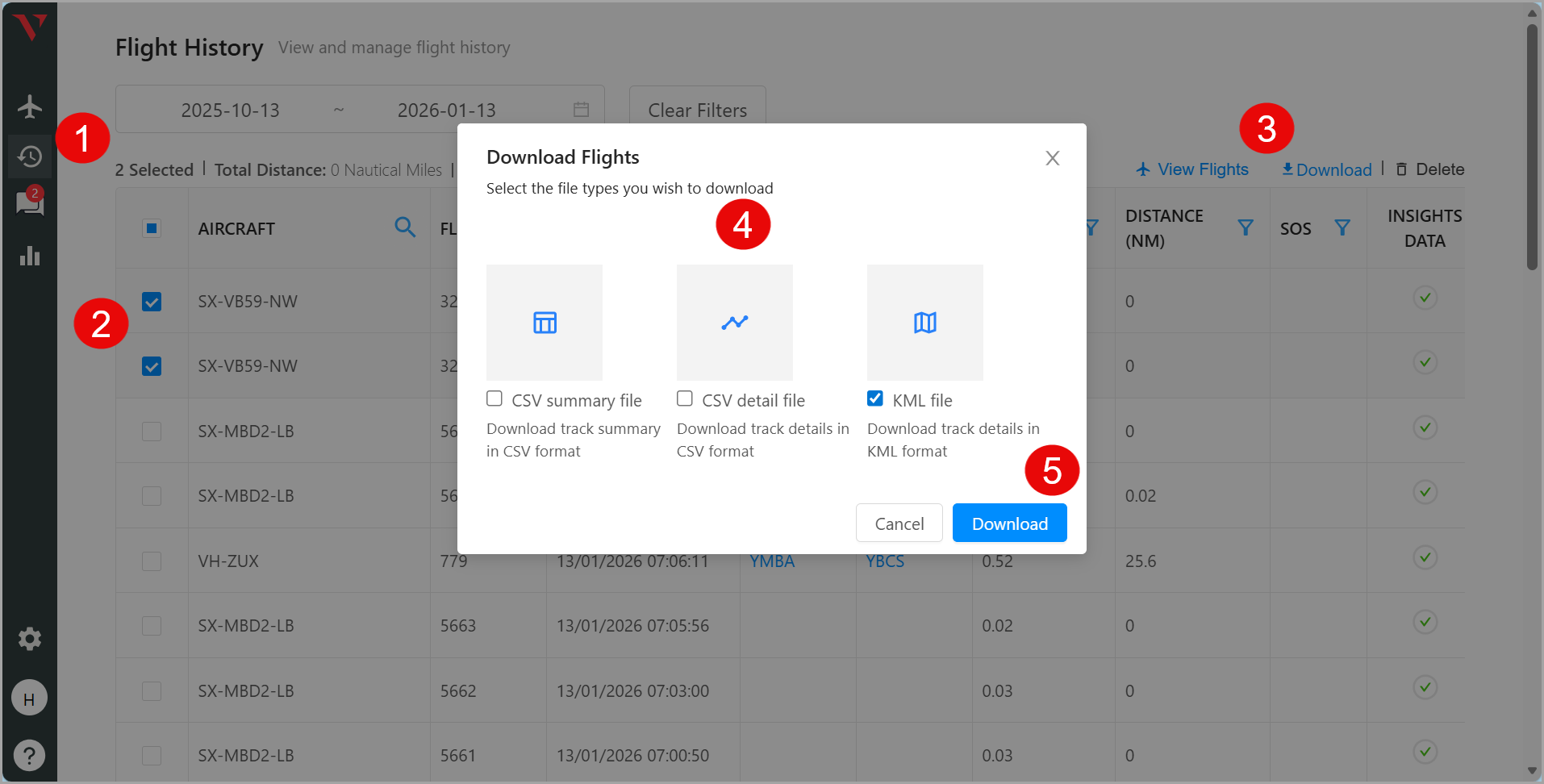Open messages icon with notification badge
This screenshot has width=1544, height=784.
30,203
